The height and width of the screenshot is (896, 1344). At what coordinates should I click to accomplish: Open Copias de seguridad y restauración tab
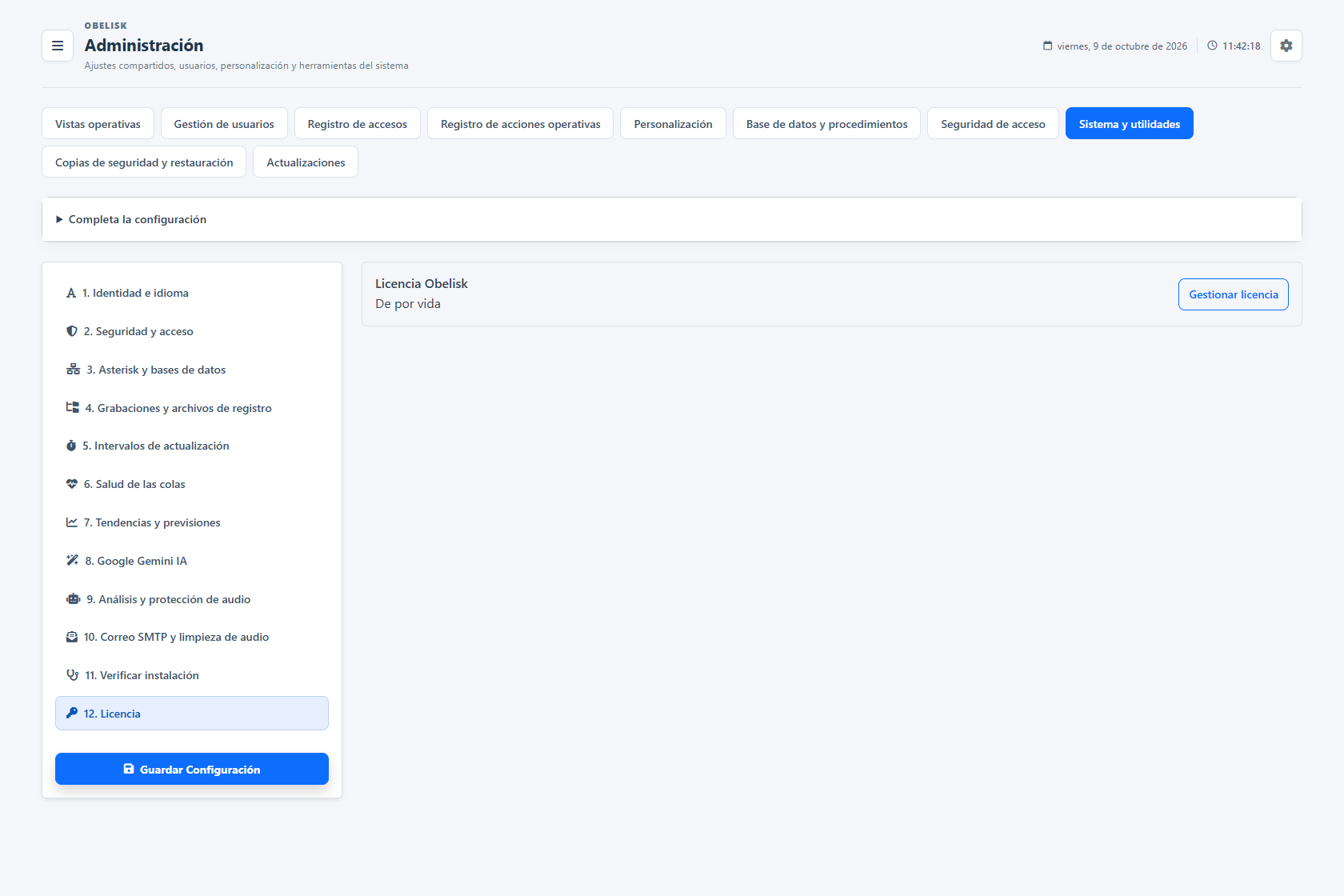(144, 162)
